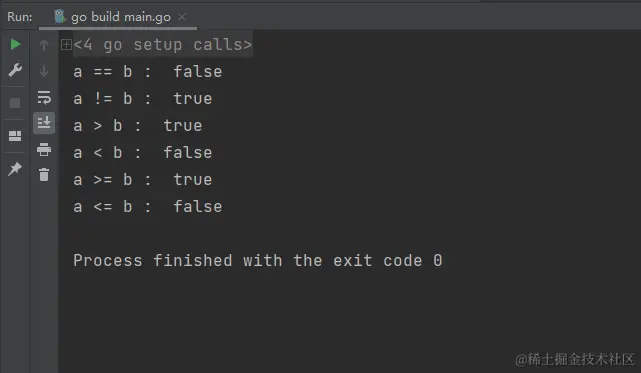
Task: Jump down the stack trace arrow
Action: (44, 71)
